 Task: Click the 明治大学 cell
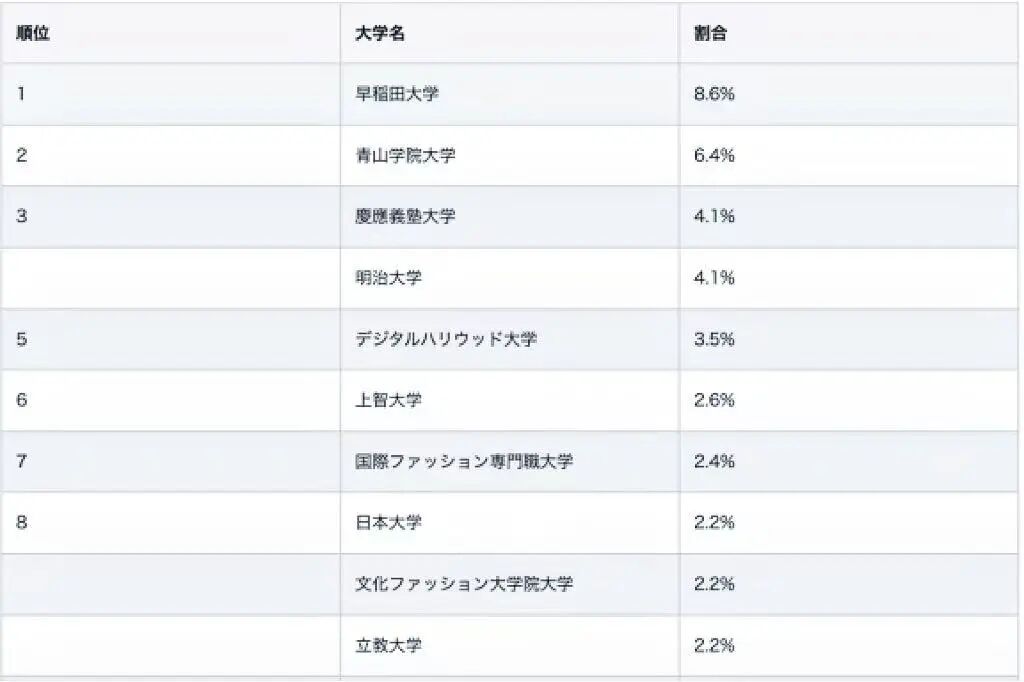coord(388,278)
